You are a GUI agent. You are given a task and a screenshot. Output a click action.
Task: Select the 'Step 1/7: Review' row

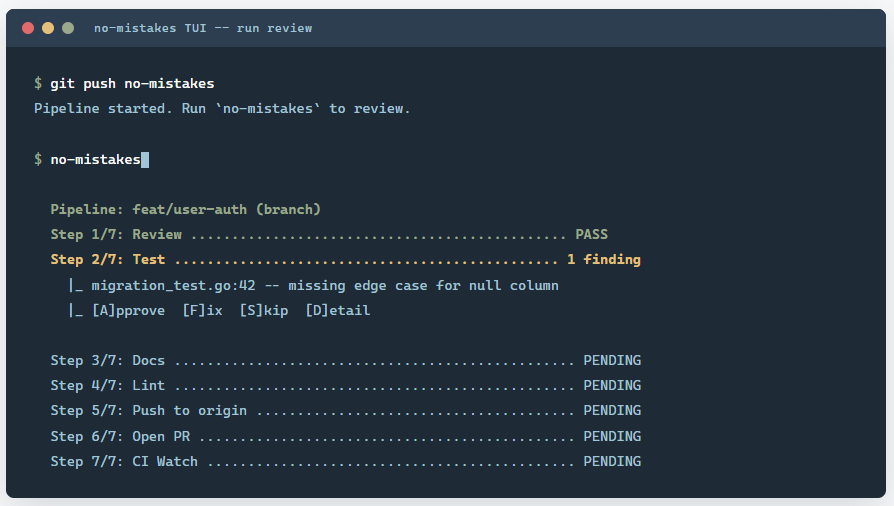click(x=329, y=234)
